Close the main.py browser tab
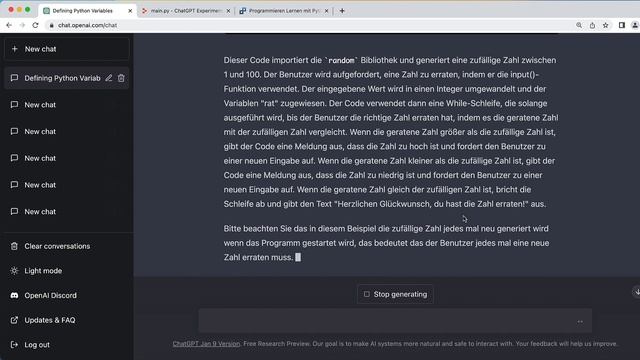 tap(228, 11)
